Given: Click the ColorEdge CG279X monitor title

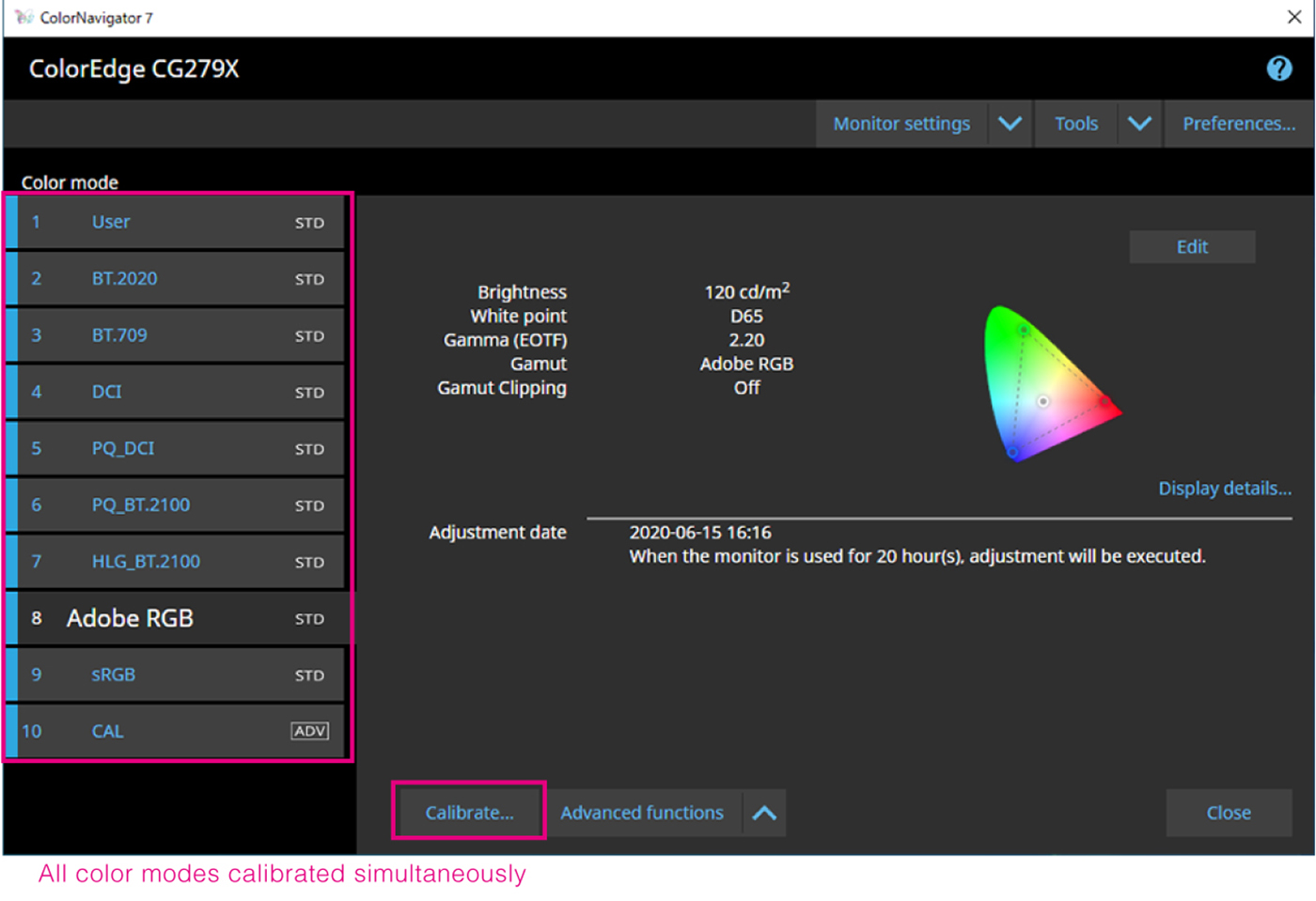Looking at the screenshot, I should [x=134, y=70].
